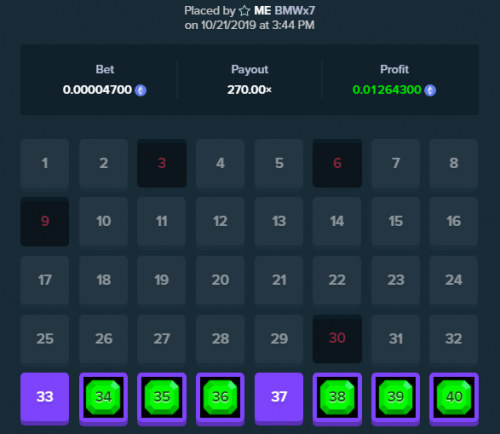Tap tile 13

[x=279, y=221]
